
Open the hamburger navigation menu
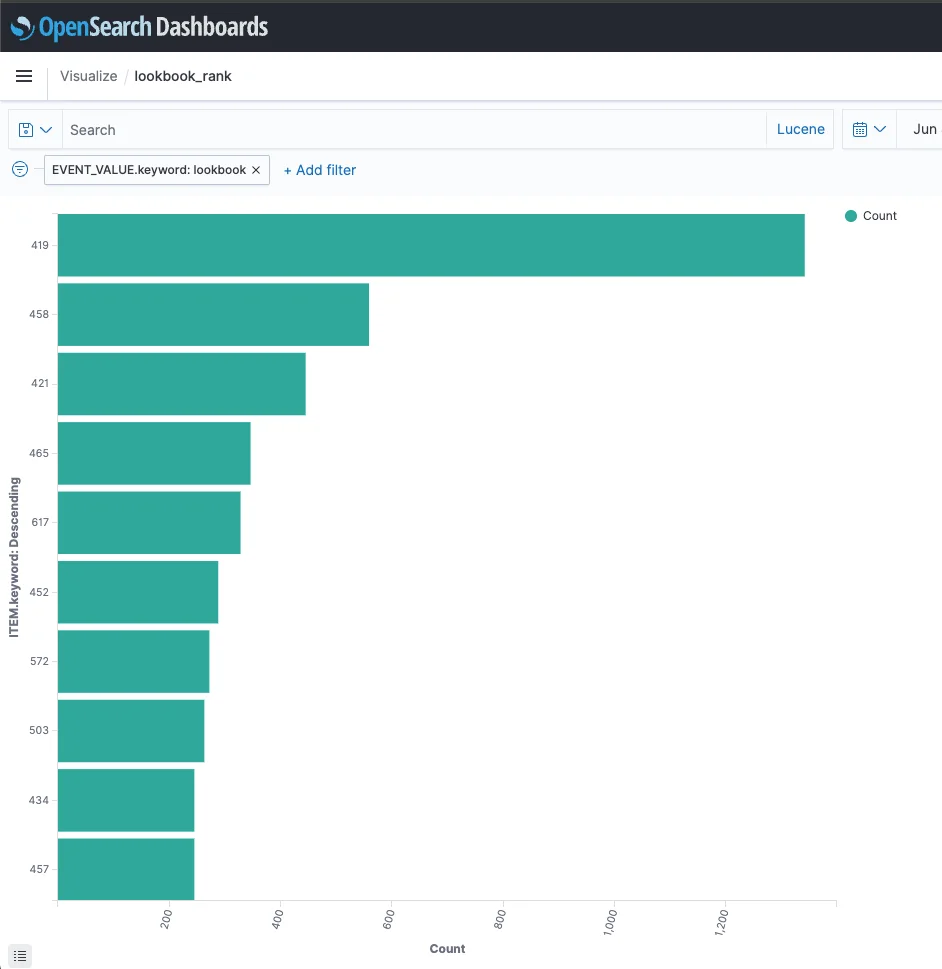point(24,76)
